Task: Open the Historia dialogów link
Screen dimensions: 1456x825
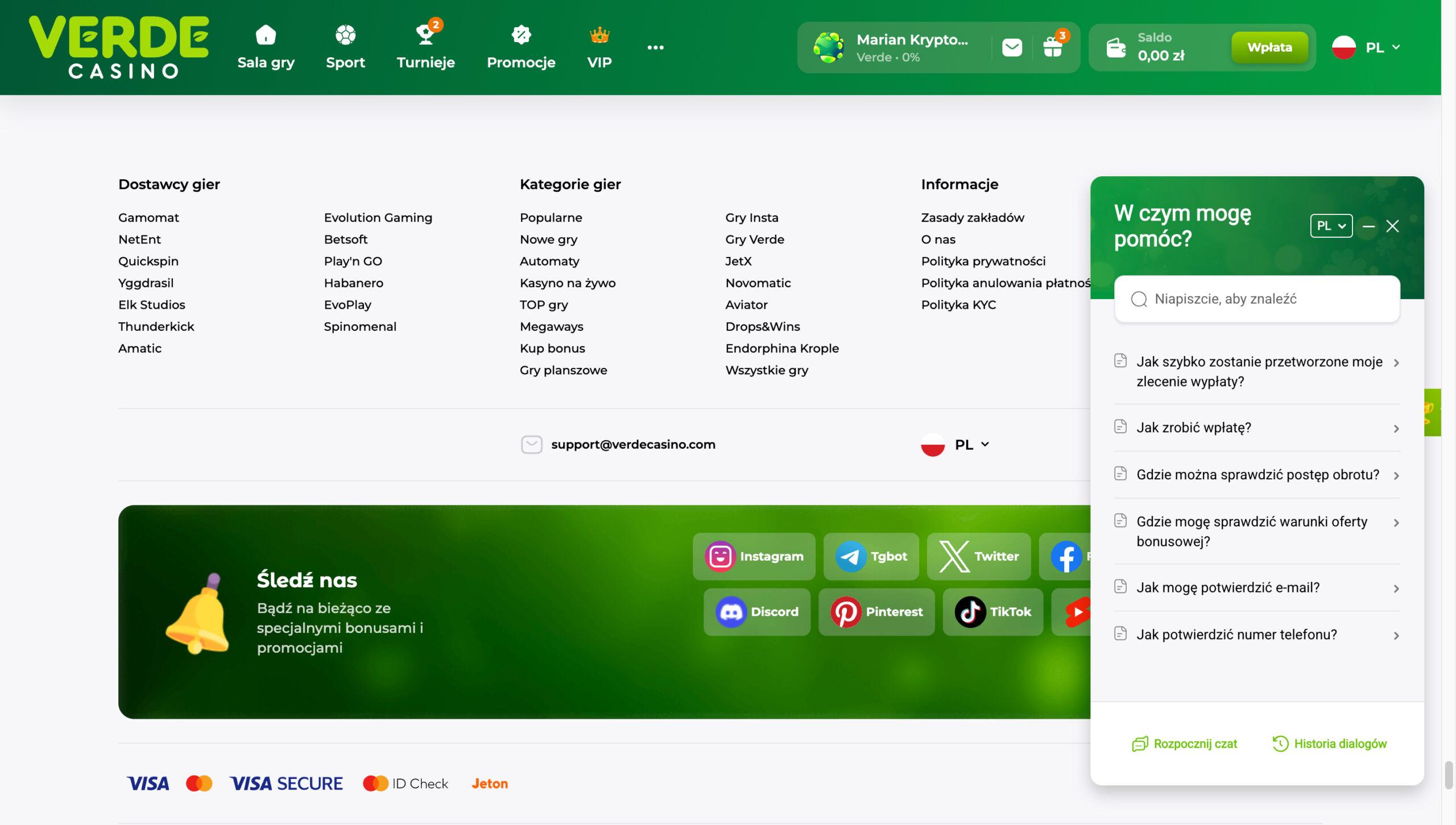Action: pyautogui.click(x=1330, y=744)
